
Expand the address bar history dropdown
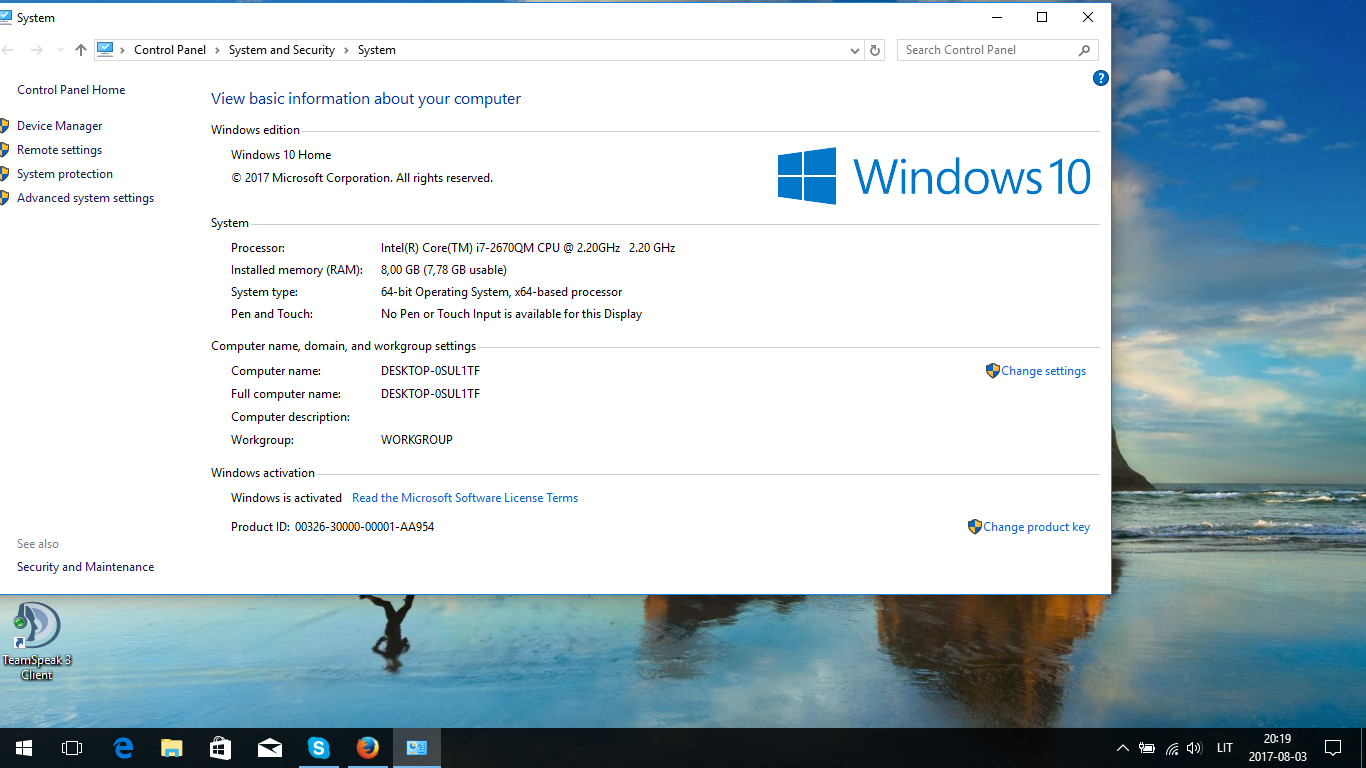(854, 50)
